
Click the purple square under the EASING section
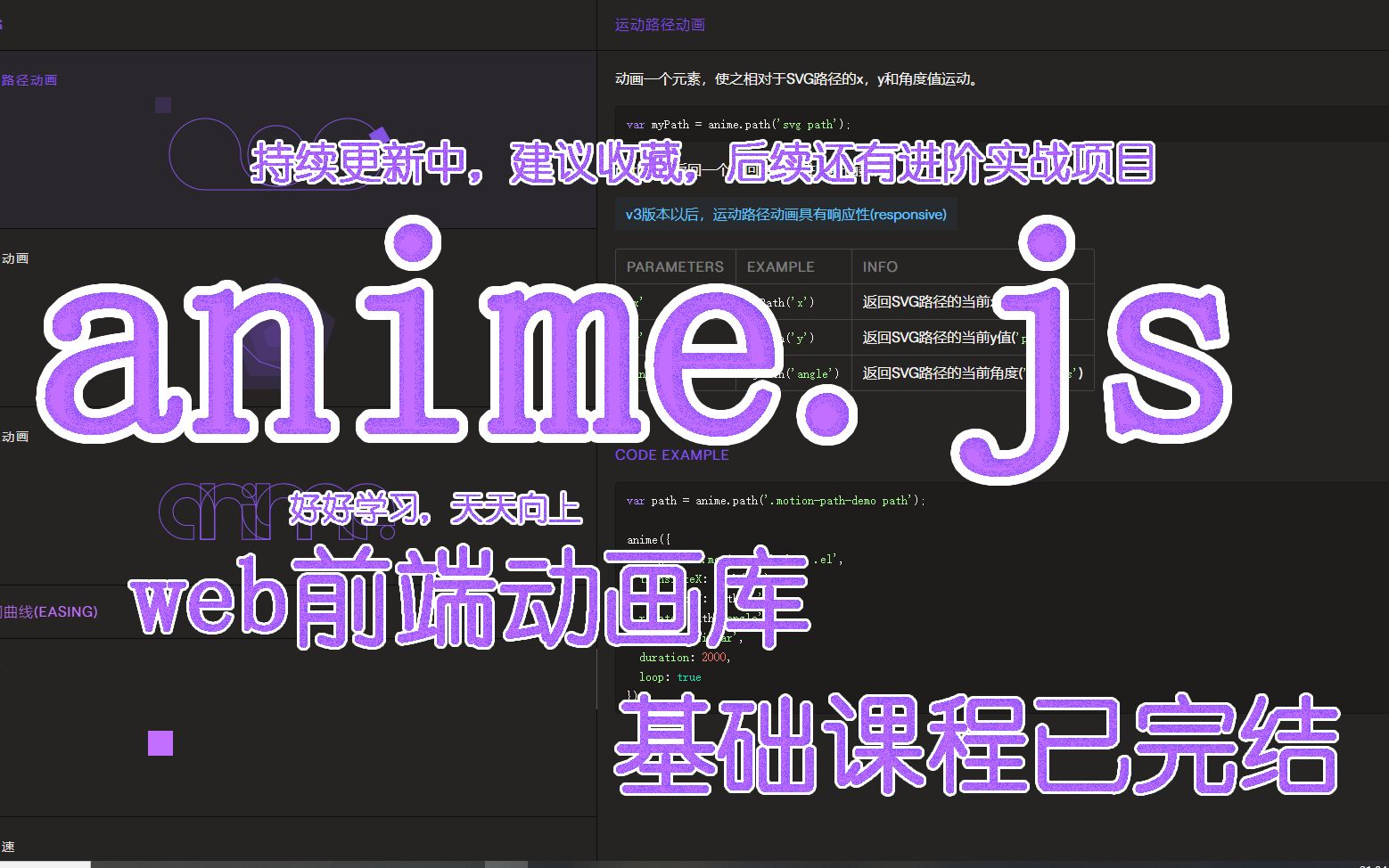pyautogui.click(x=160, y=743)
